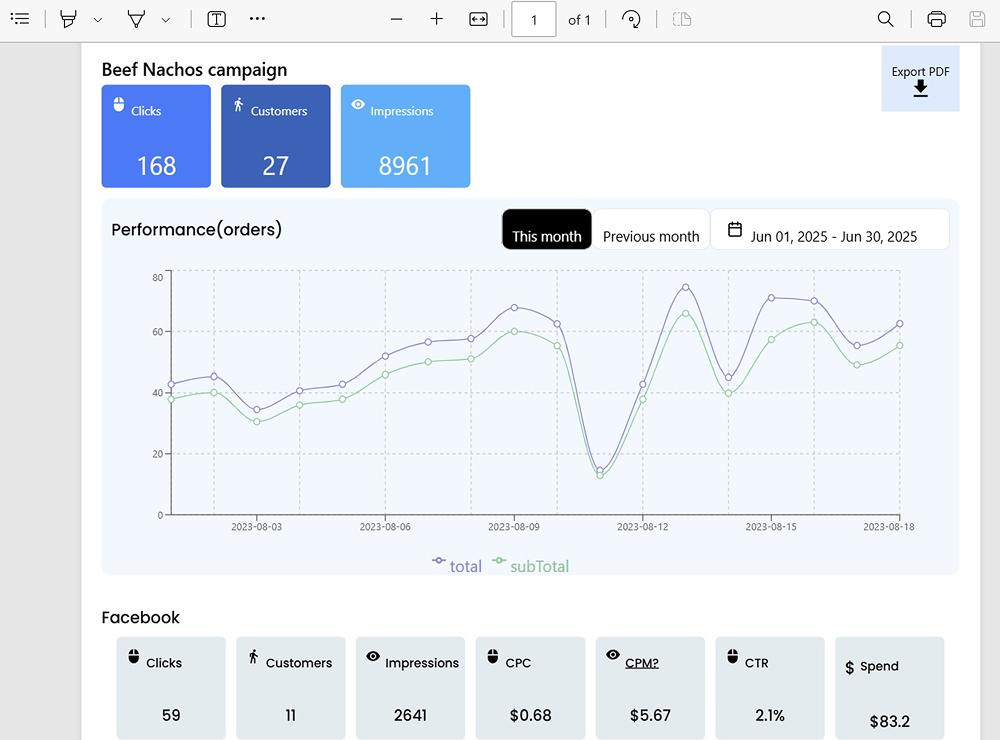
Task: Select the Highlight tool
Action: pyautogui.click(x=68, y=19)
